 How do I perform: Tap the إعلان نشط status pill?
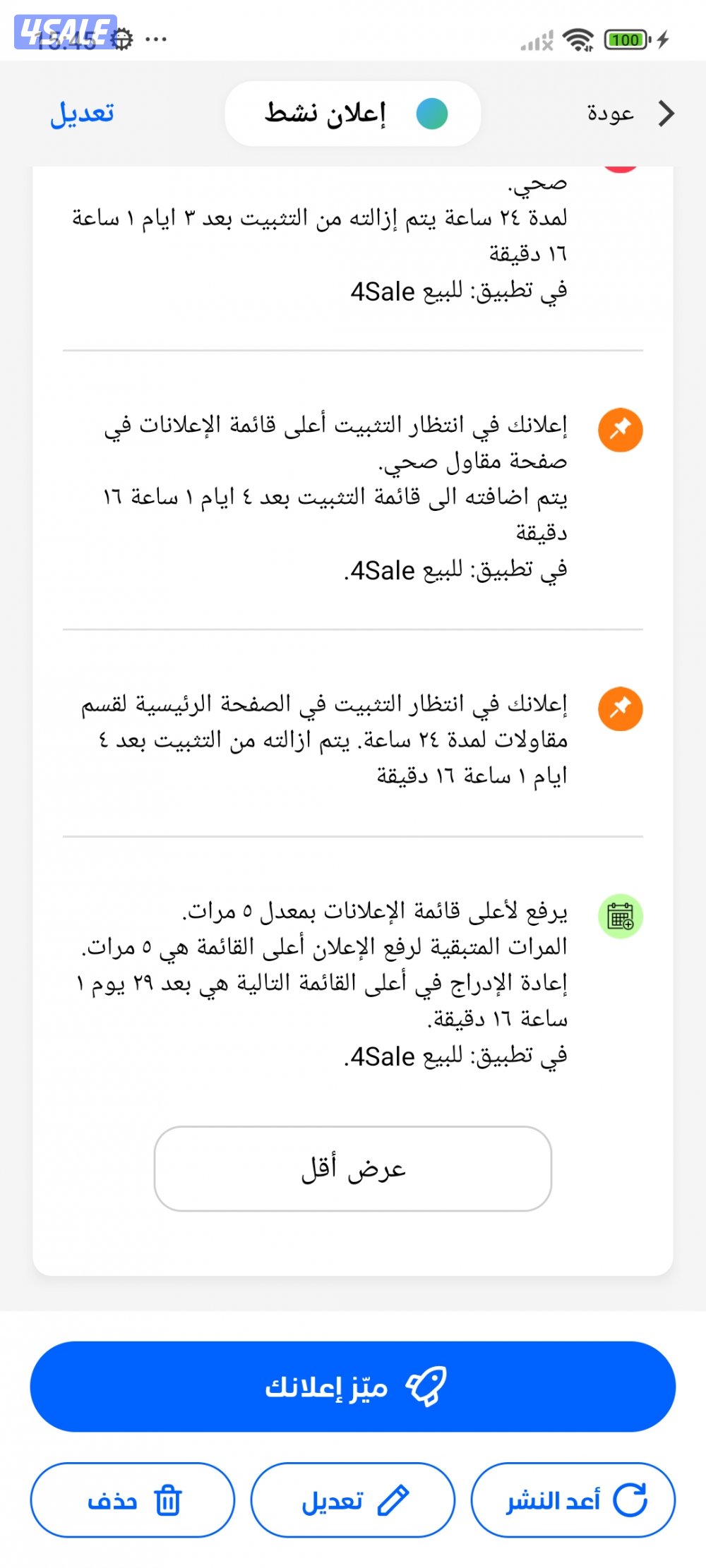pyautogui.click(x=353, y=114)
